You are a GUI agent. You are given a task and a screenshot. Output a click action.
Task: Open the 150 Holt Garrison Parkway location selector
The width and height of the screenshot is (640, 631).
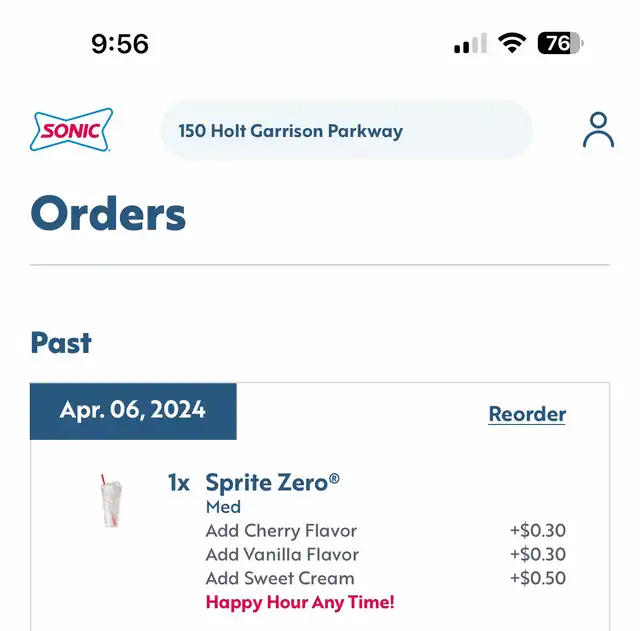346,131
